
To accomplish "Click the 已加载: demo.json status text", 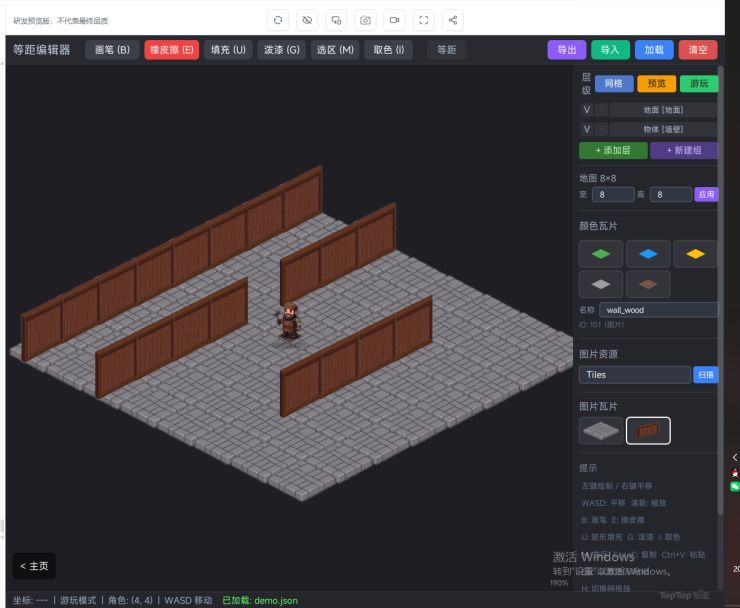I will 260,600.
